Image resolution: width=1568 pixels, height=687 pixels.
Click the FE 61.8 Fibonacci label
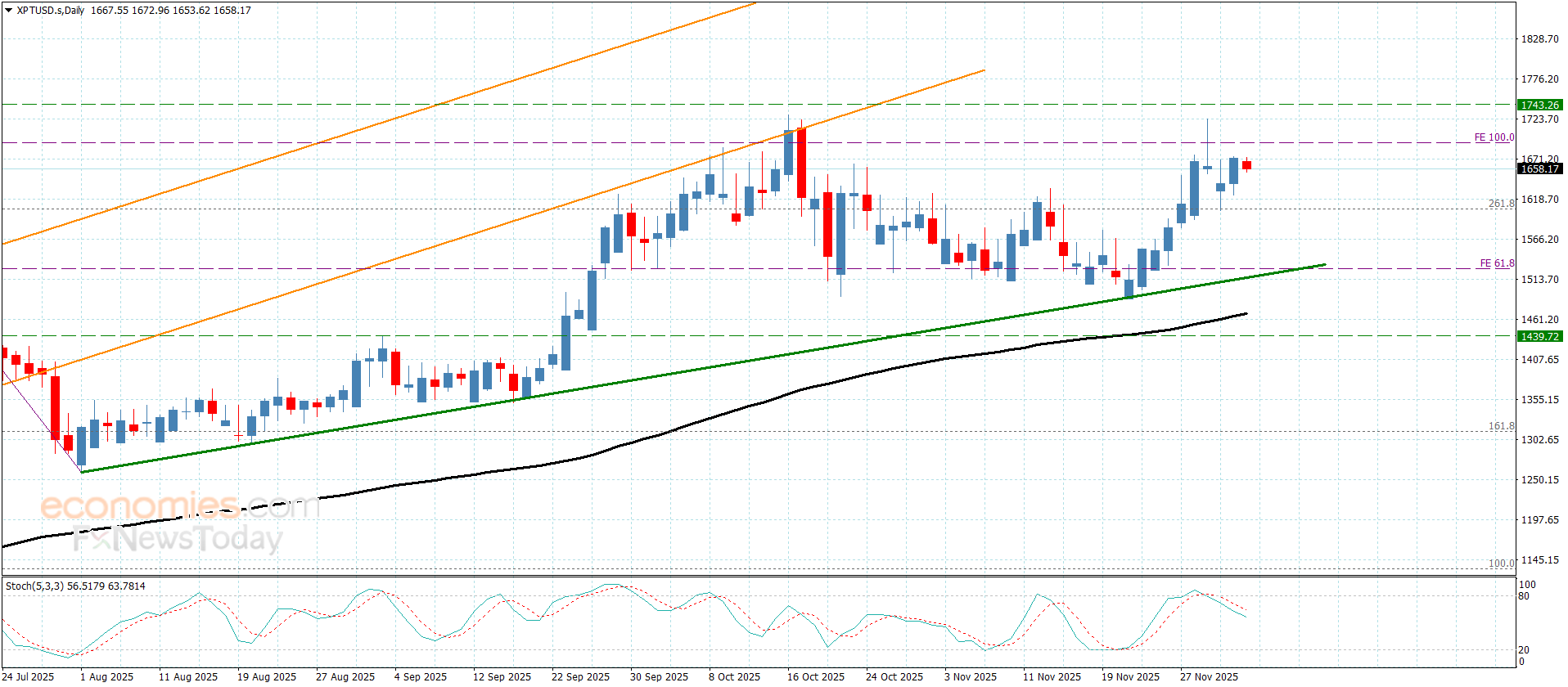coord(1496,263)
